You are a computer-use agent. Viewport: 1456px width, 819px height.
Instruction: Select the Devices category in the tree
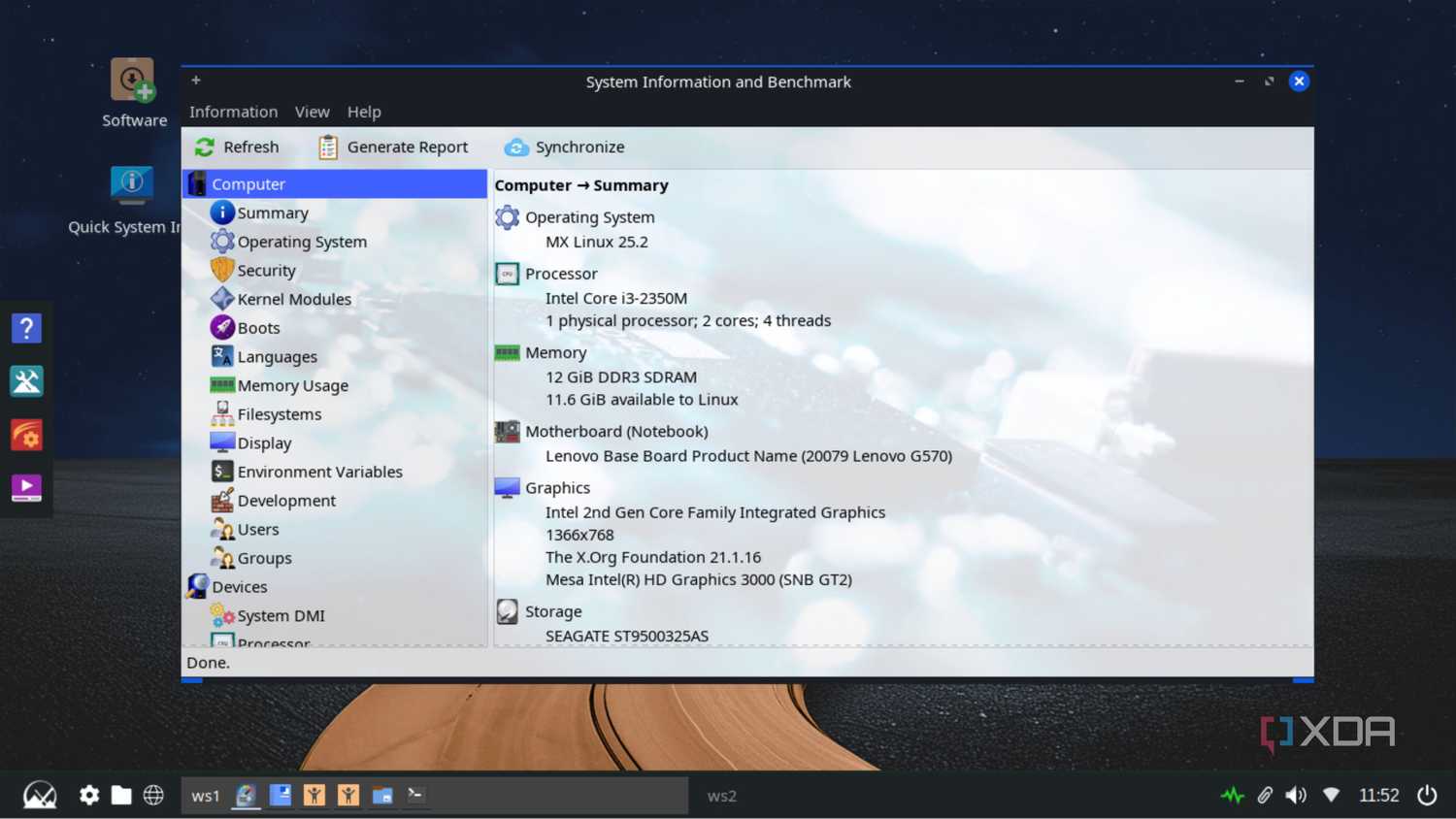pyautogui.click(x=239, y=587)
